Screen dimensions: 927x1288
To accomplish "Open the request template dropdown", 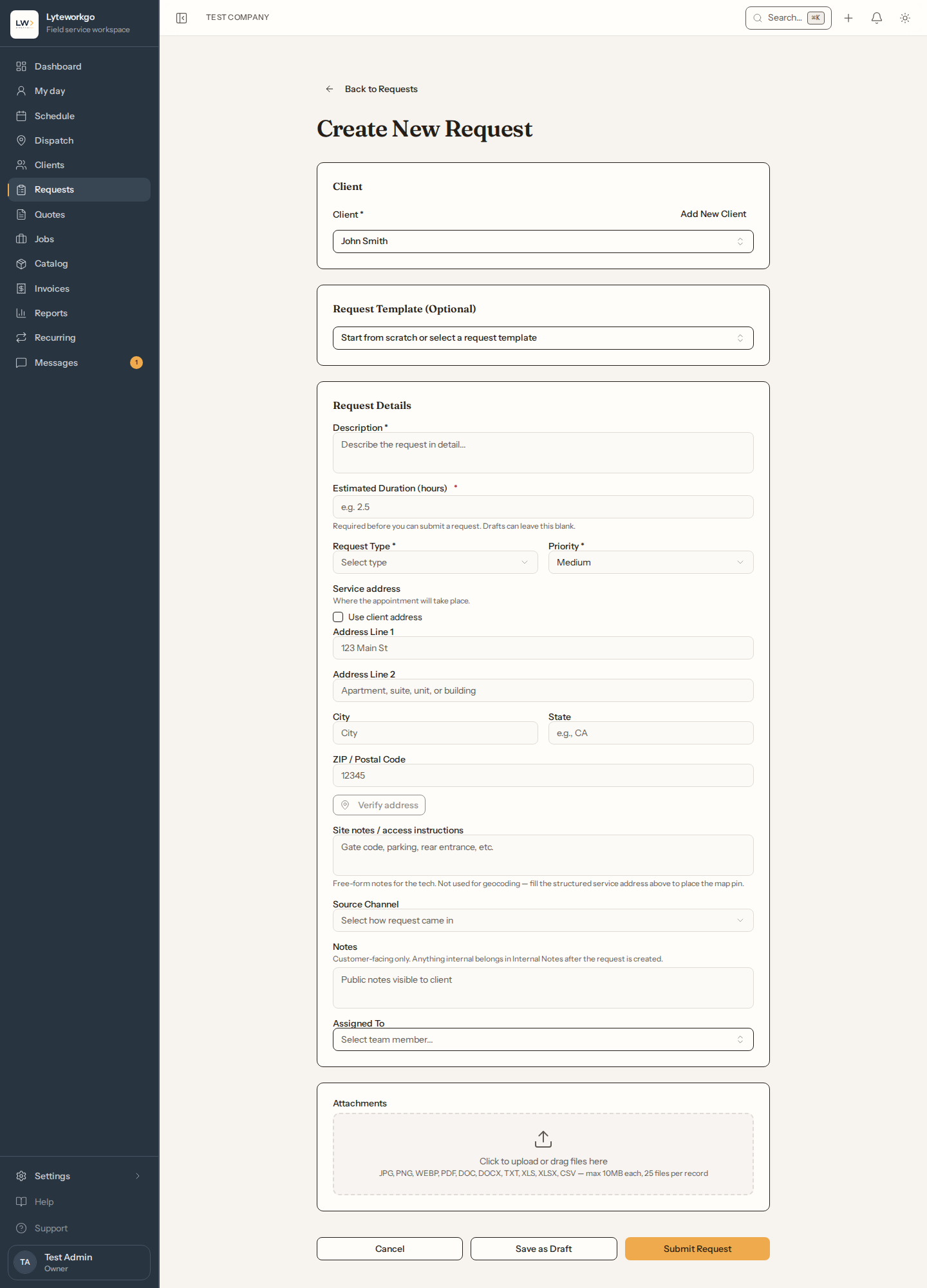I will [x=543, y=338].
